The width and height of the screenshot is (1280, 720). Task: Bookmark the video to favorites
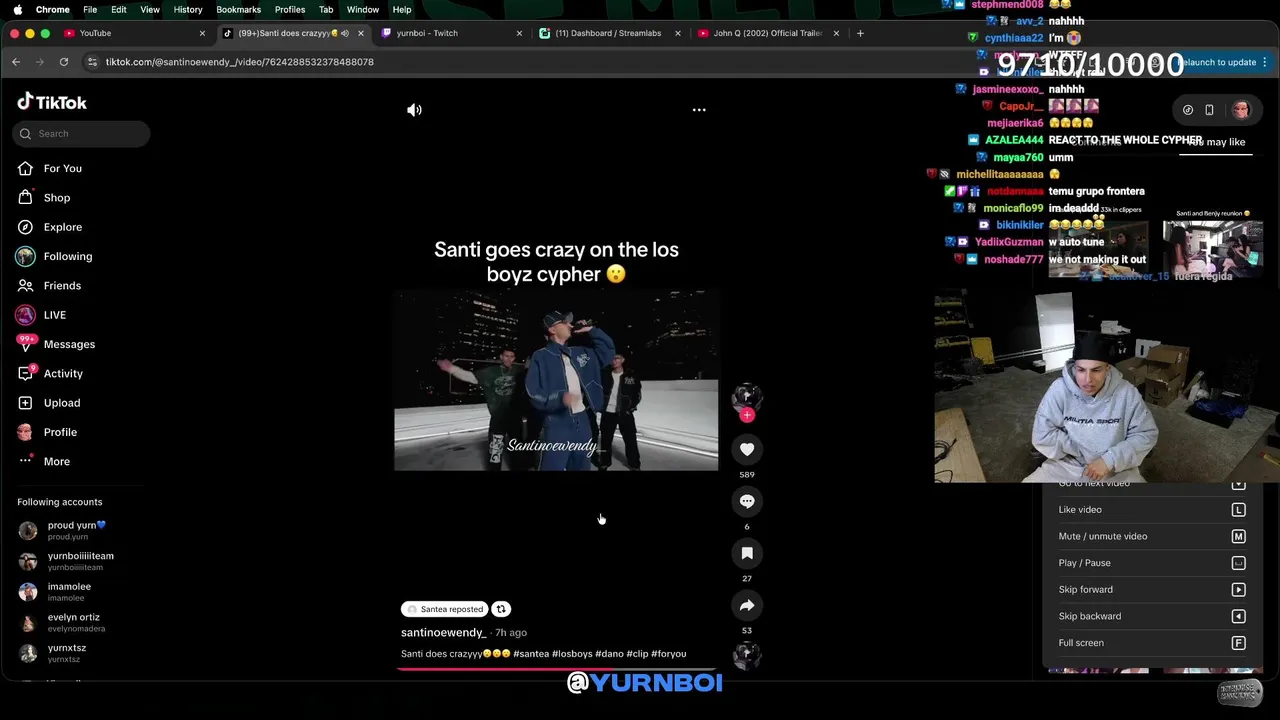747,553
